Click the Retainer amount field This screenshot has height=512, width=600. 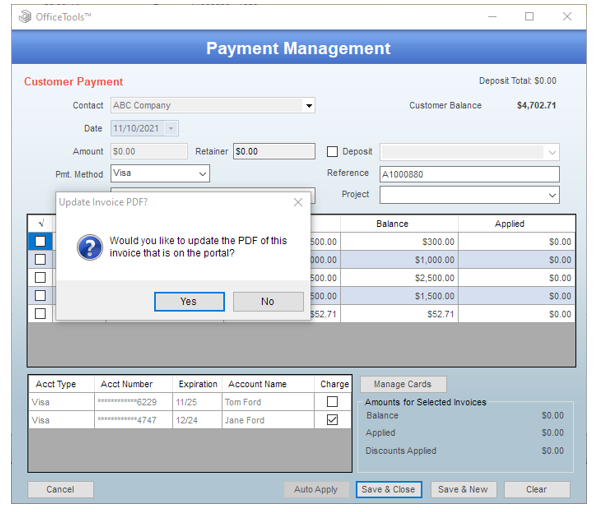point(274,152)
